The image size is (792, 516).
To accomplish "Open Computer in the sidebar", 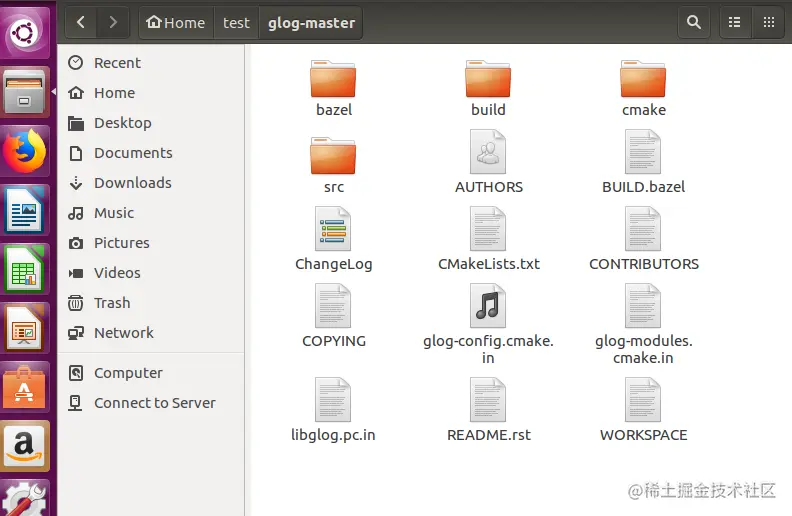I will point(152,373).
